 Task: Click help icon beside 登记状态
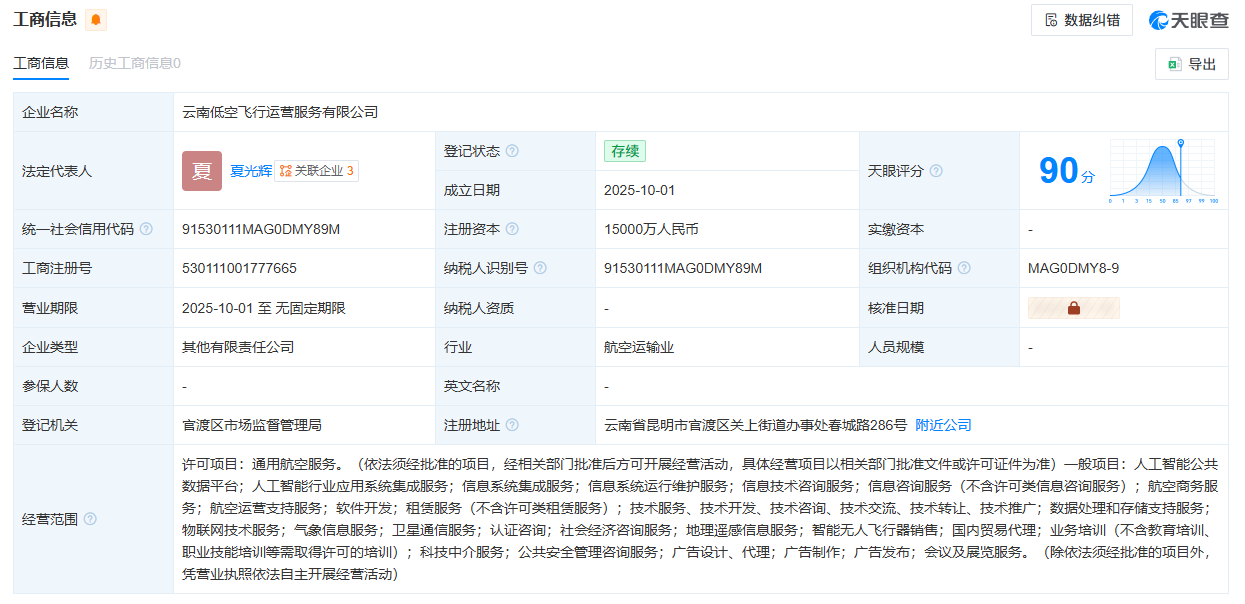pos(512,151)
